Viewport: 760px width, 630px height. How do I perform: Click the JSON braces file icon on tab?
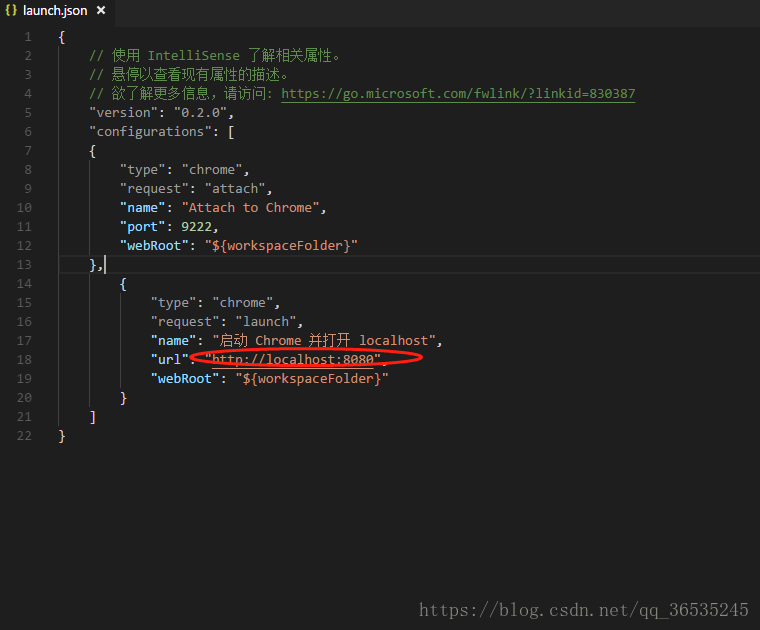tap(11, 10)
